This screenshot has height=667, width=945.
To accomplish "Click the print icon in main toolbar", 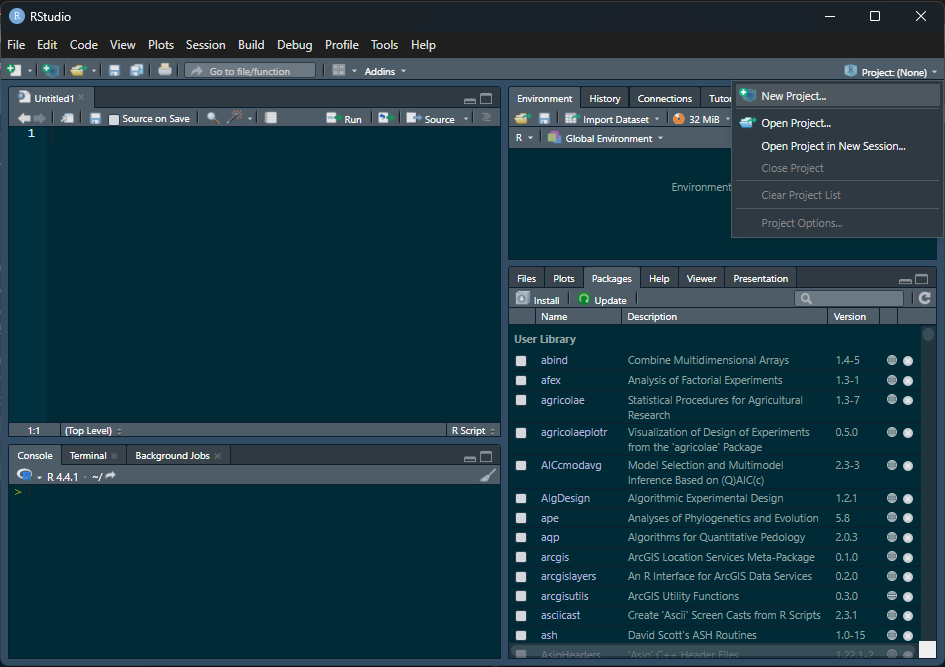I will (165, 71).
